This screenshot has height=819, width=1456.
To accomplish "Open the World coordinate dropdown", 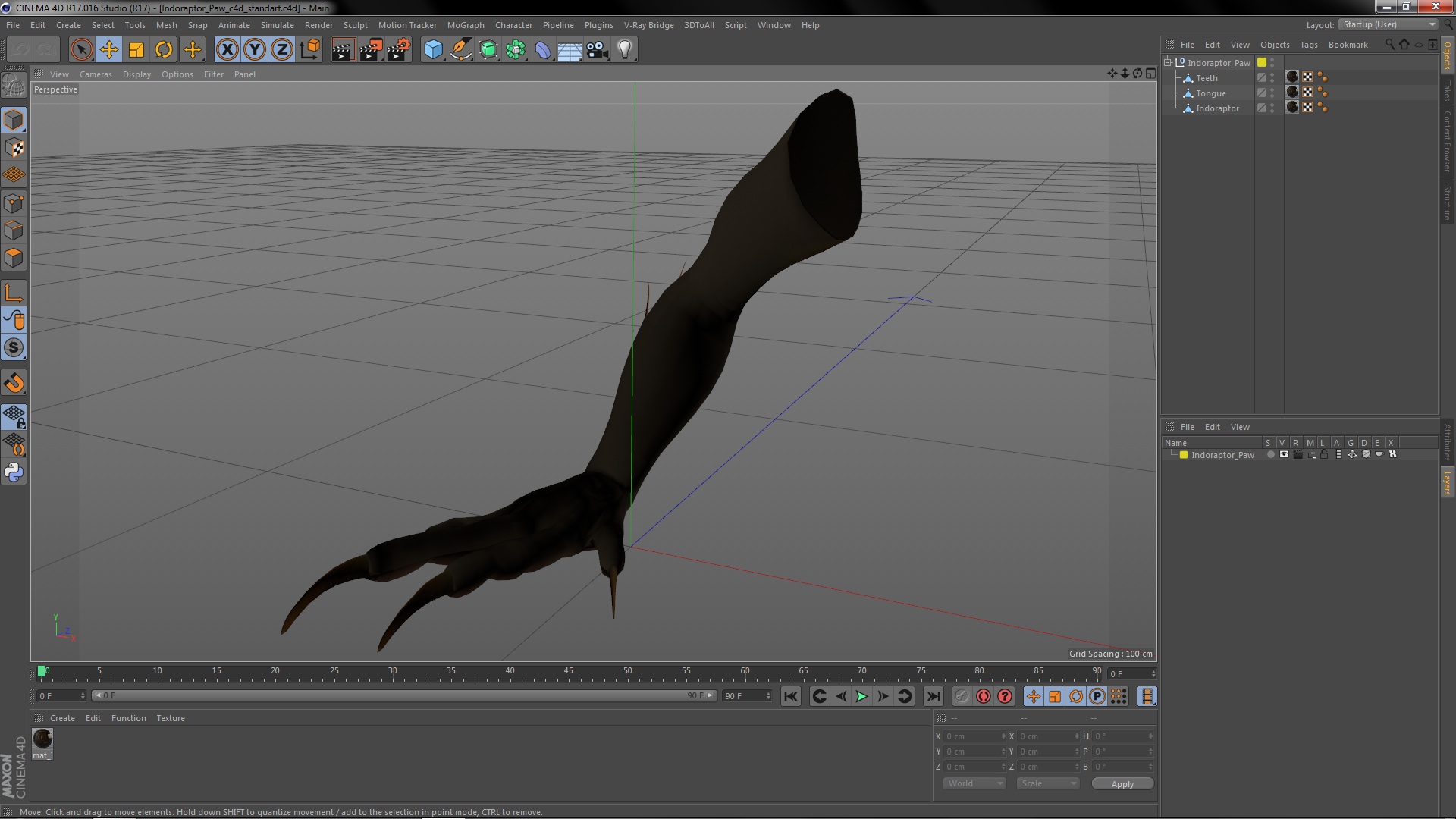I will point(974,783).
